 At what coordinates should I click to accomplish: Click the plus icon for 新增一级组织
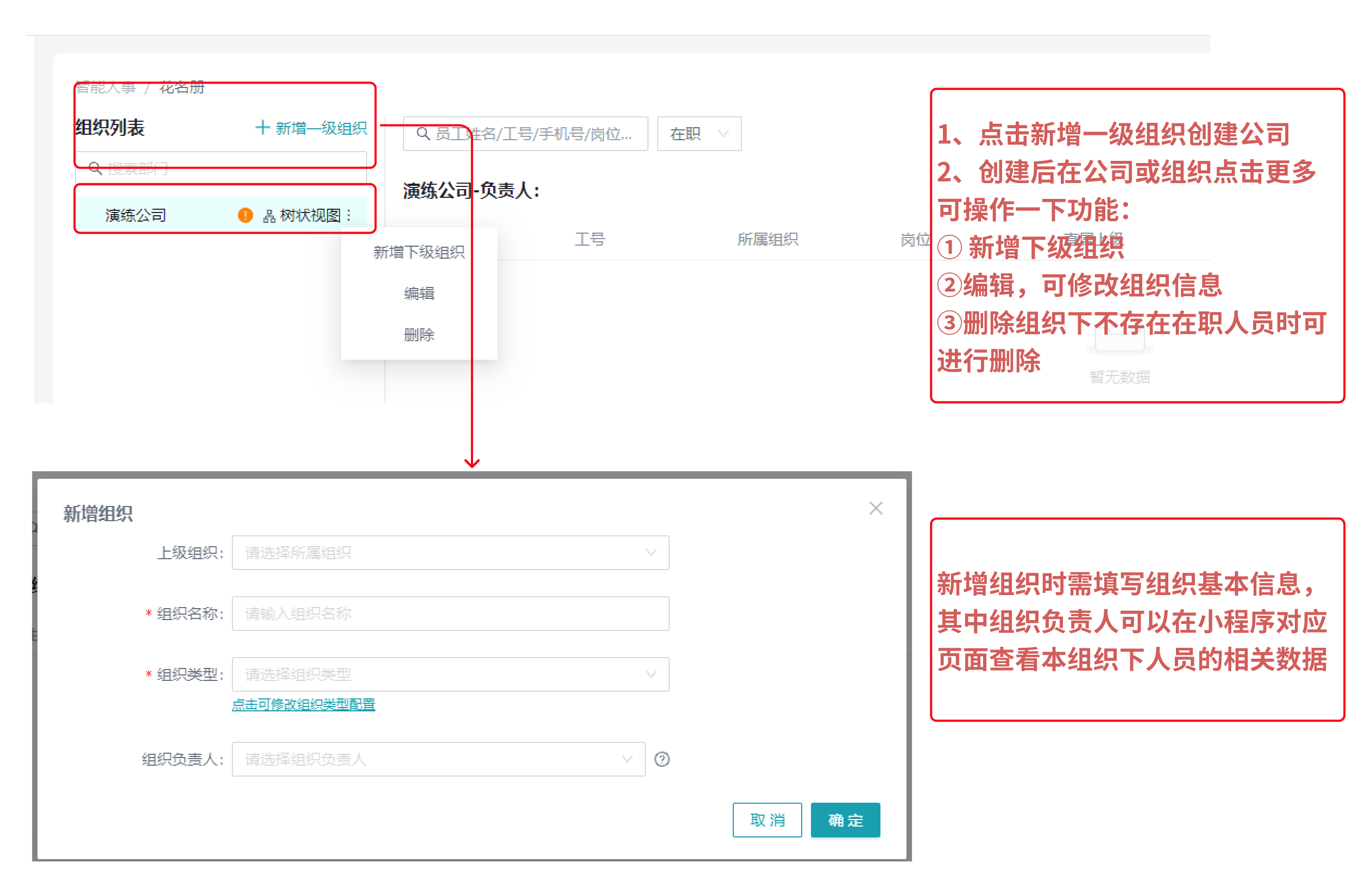coord(262,127)
